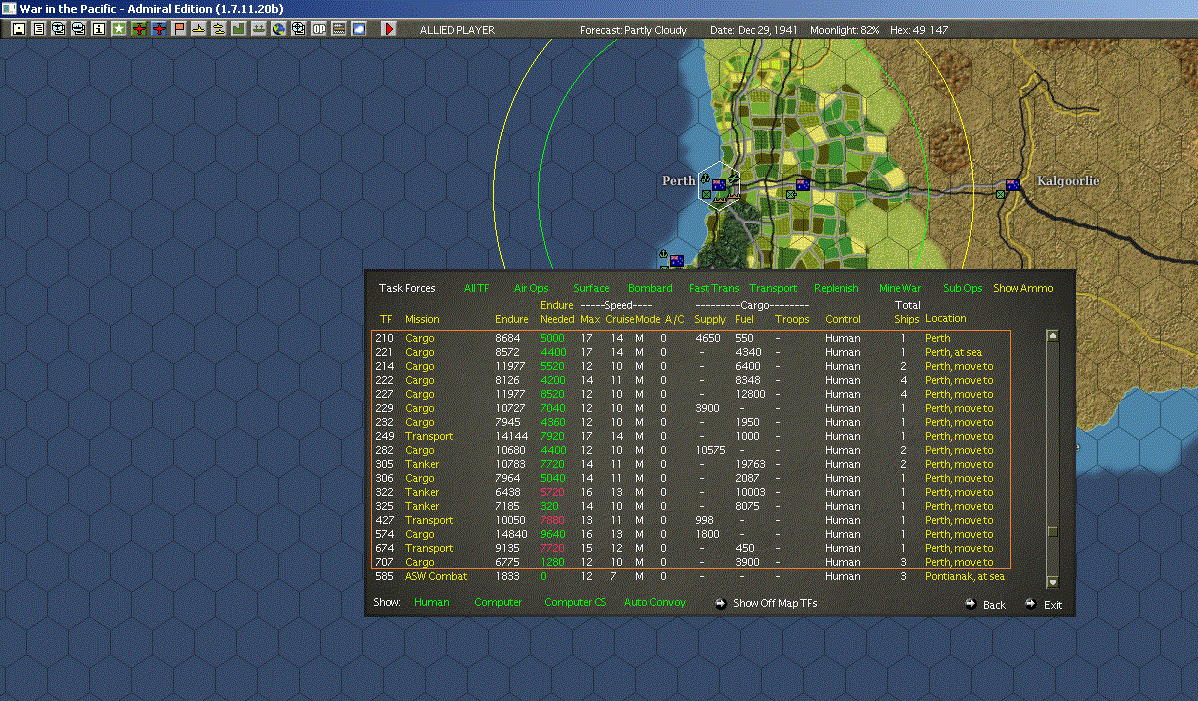The image size is (1198, 701).
Task: Click the scrollbar up arrow
Action: pyautogui.click(x=1052, y=335)
